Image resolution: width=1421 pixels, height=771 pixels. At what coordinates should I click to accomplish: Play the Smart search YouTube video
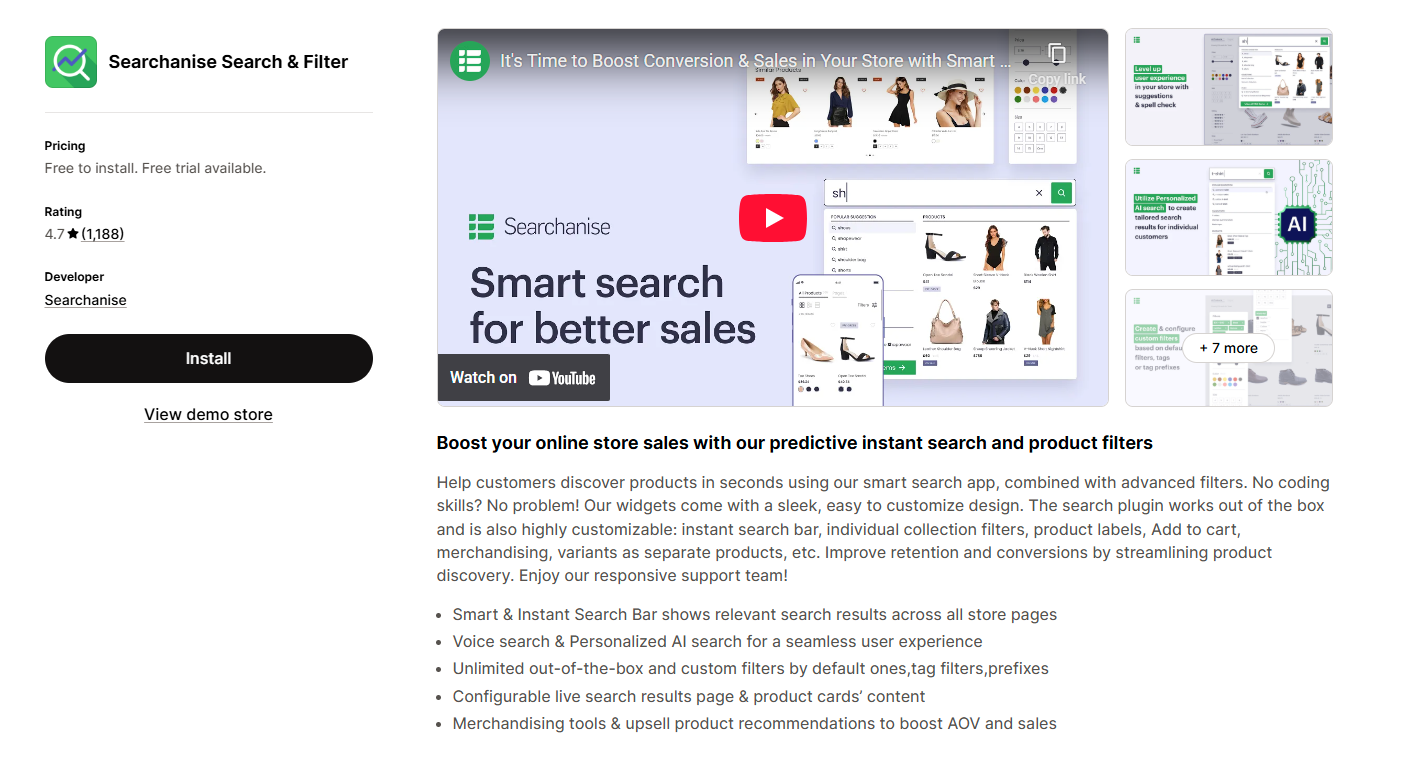772,217
